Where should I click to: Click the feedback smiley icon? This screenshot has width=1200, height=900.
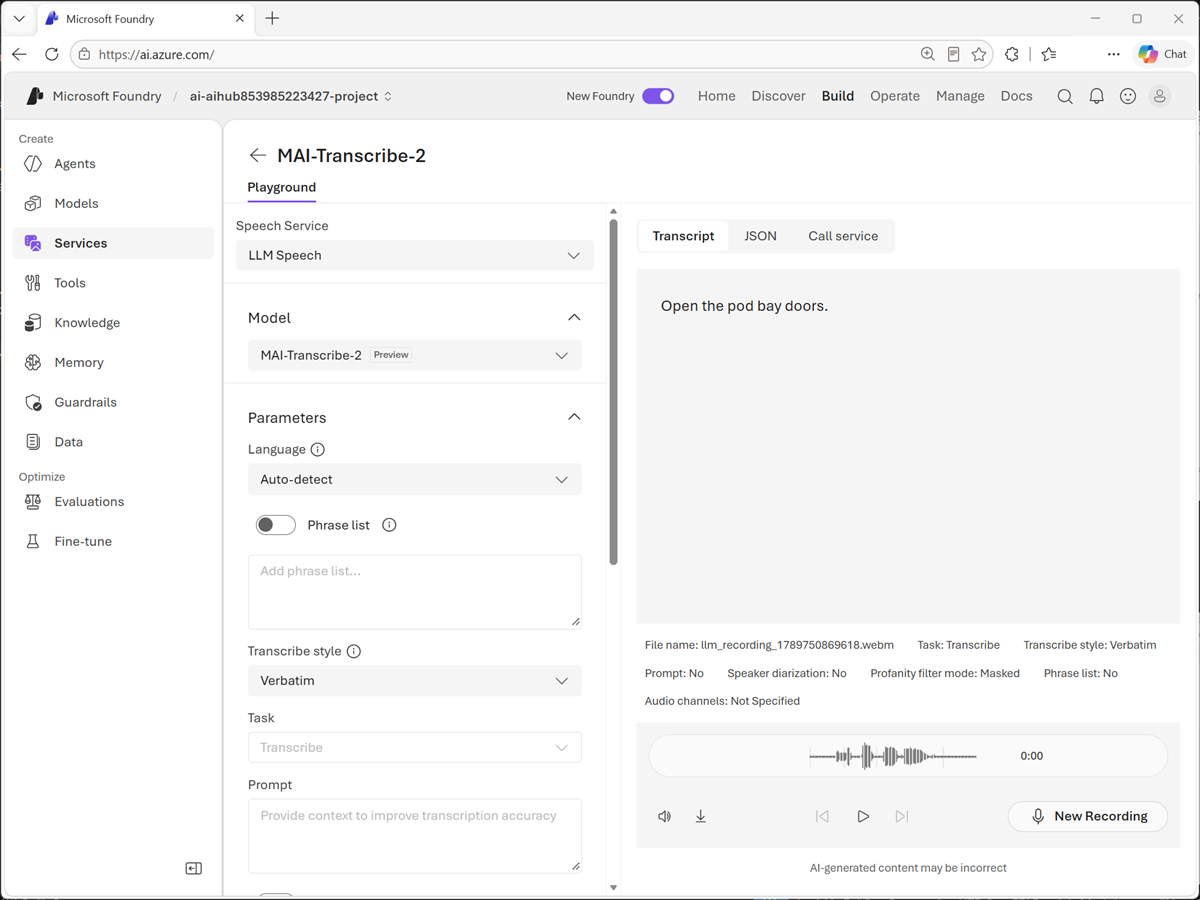point(1128,96)
